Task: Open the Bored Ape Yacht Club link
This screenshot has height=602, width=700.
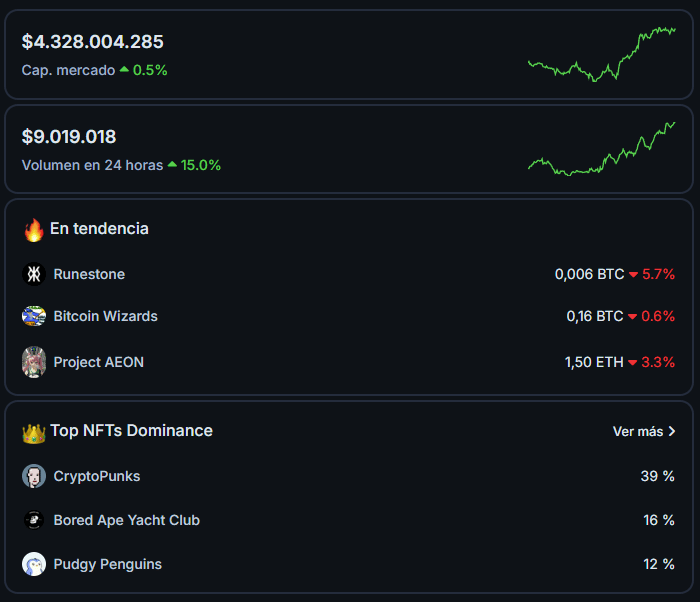Action: point(127,520)
